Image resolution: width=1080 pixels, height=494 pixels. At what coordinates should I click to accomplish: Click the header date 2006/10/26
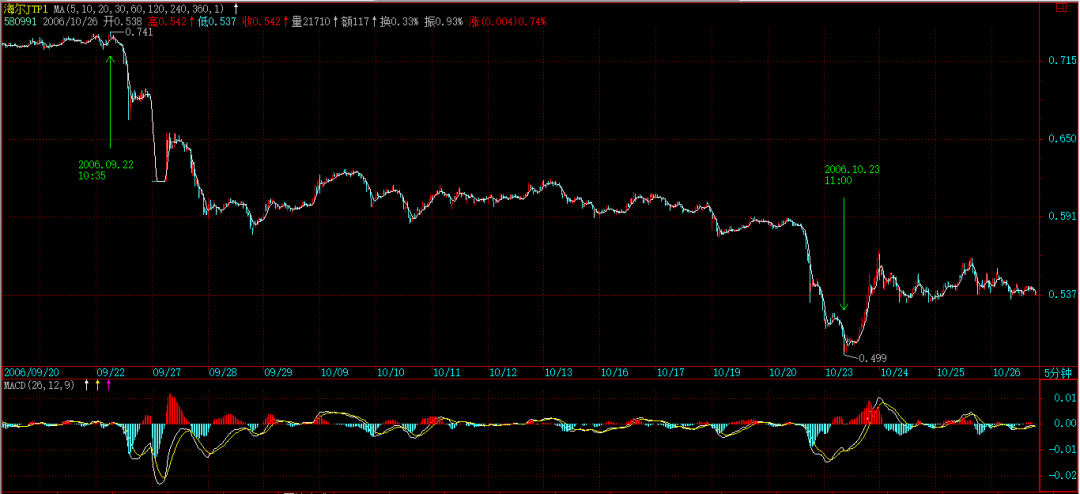click(70, 22)
